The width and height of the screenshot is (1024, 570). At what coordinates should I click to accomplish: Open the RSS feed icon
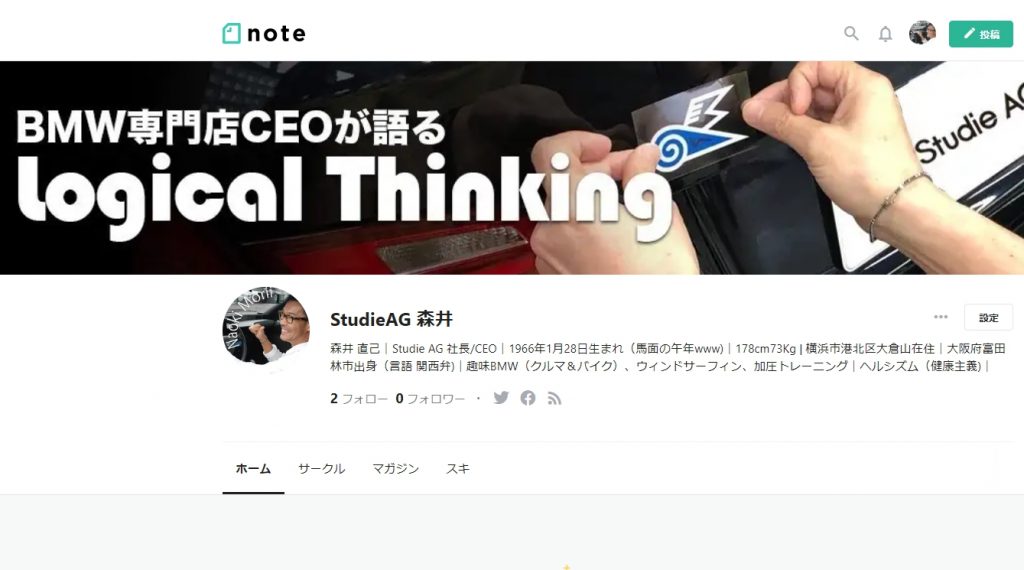(x=554, y=398)
